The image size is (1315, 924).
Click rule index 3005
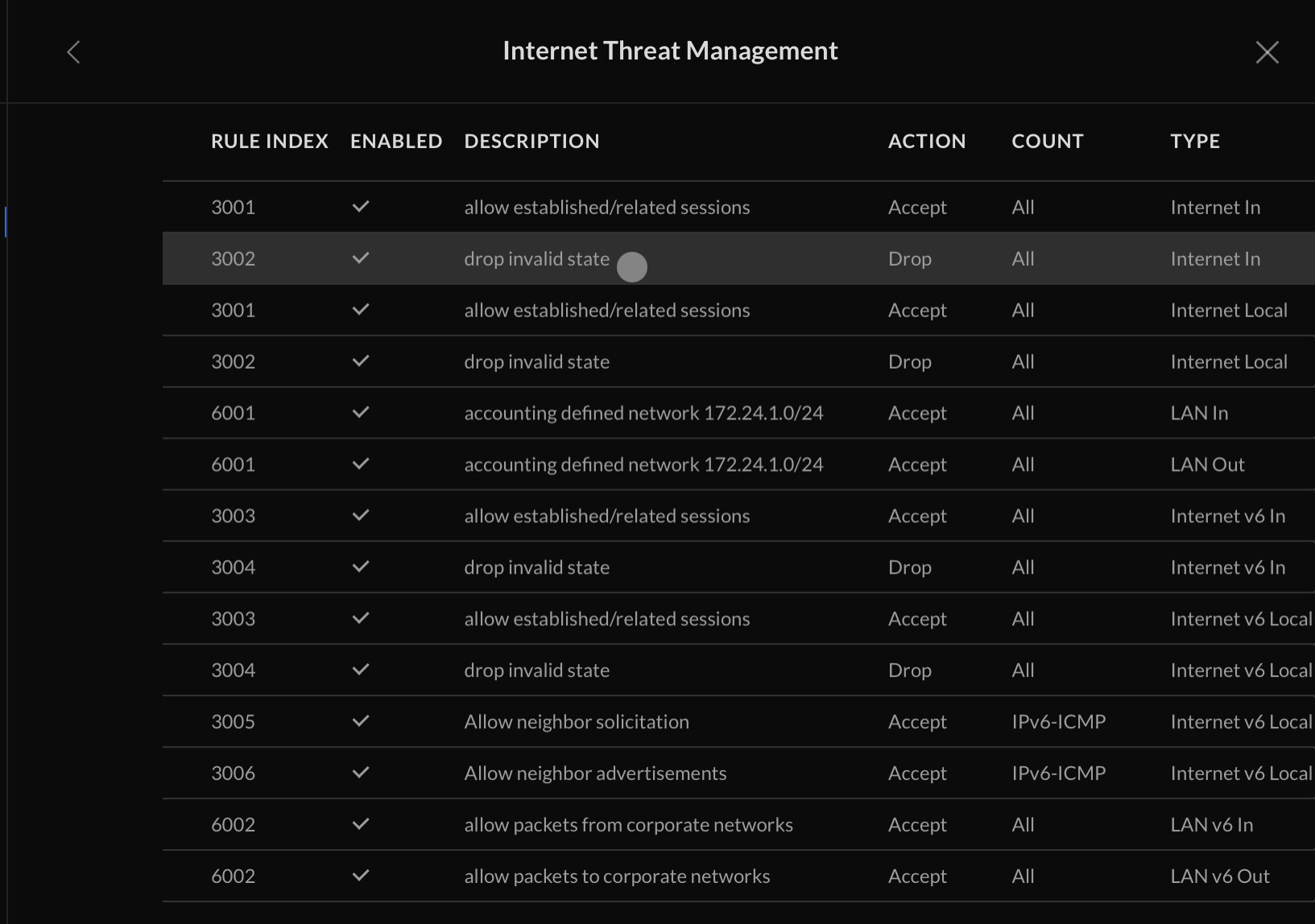(234, 721)
